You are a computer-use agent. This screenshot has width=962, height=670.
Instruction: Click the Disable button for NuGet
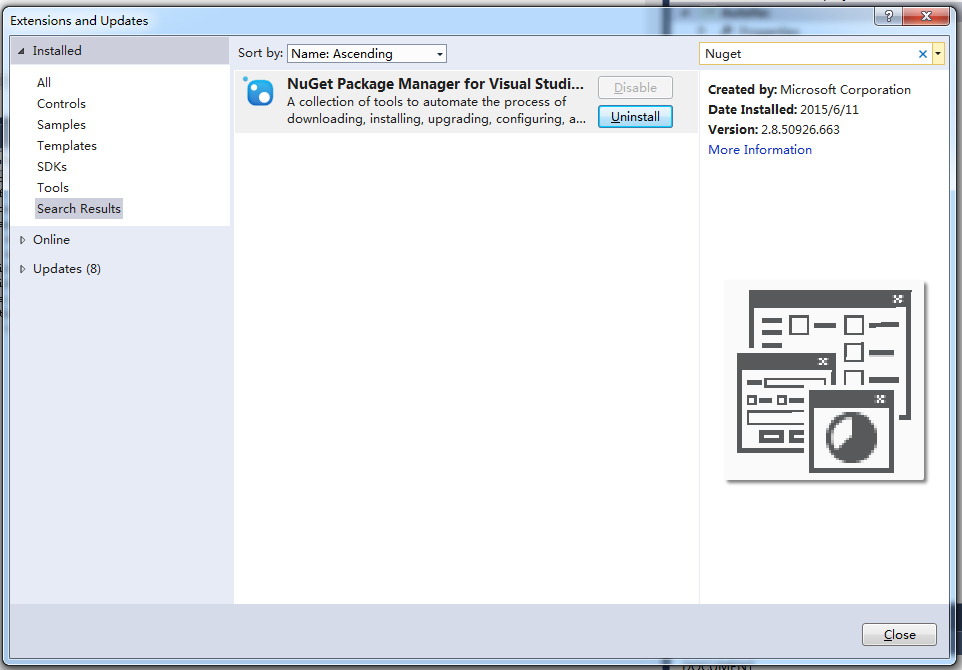(x=635, y=88)
